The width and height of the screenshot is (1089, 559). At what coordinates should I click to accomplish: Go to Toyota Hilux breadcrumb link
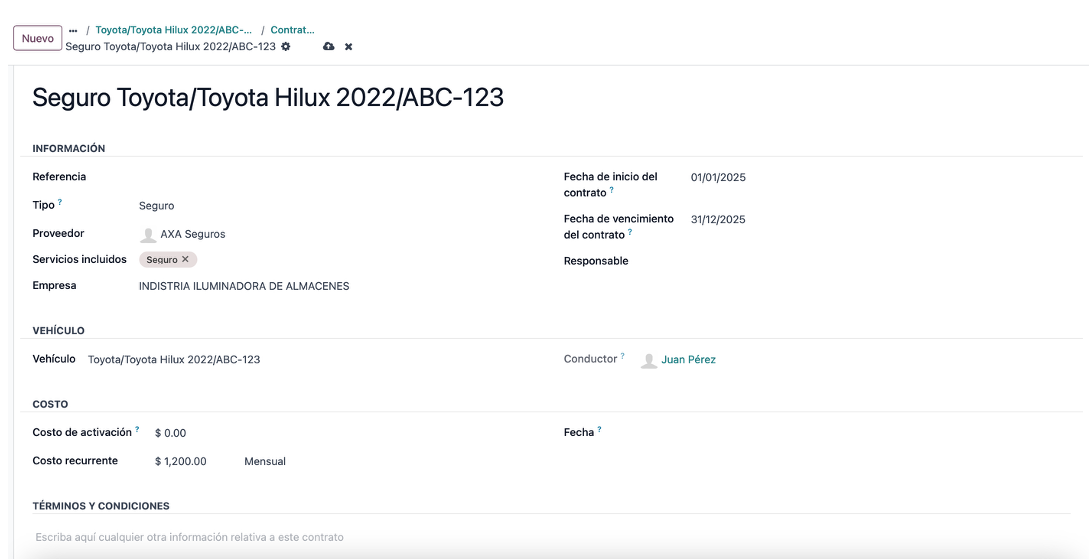[174, 30]
